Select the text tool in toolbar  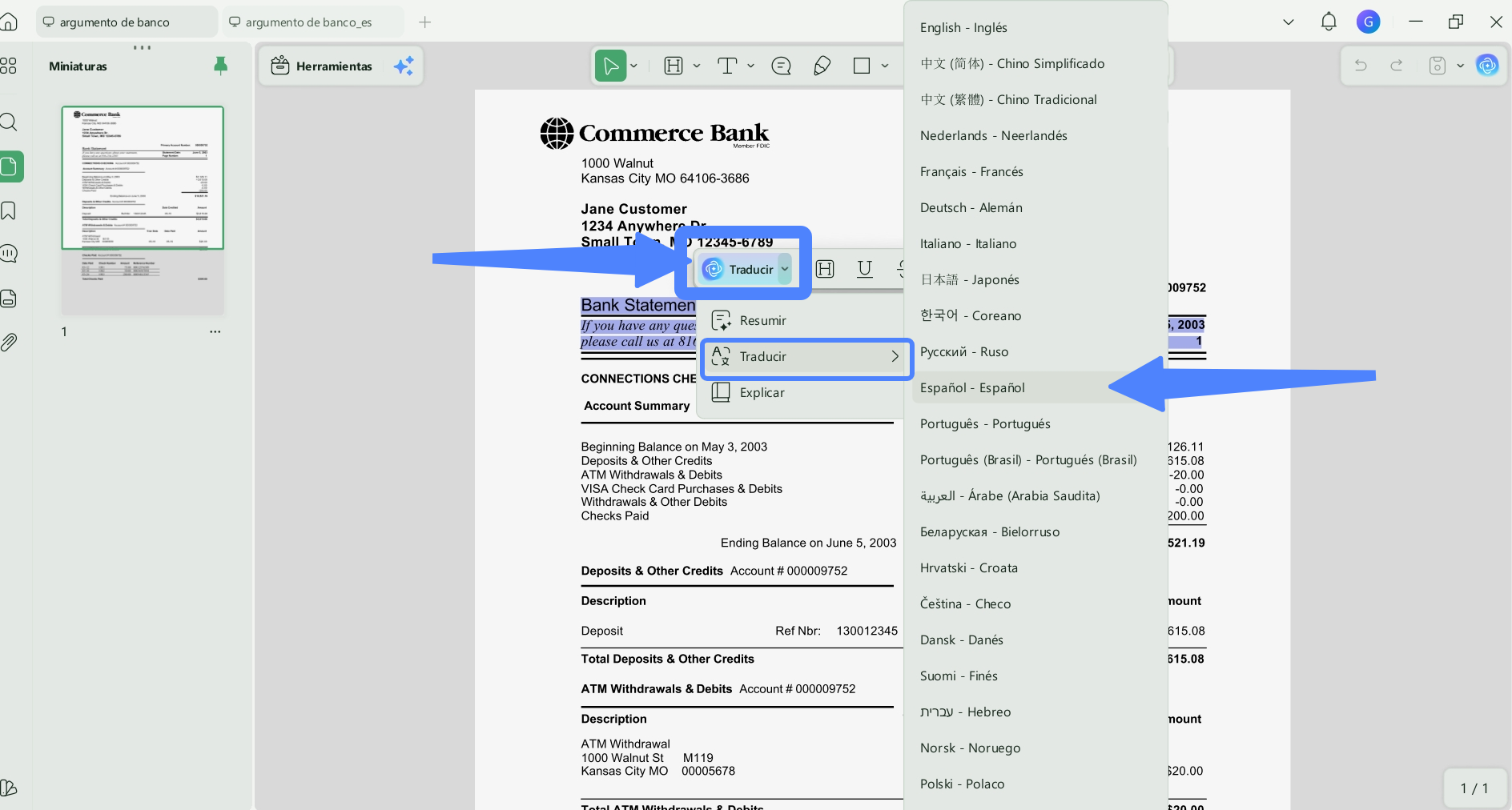[x=727, y=66]
